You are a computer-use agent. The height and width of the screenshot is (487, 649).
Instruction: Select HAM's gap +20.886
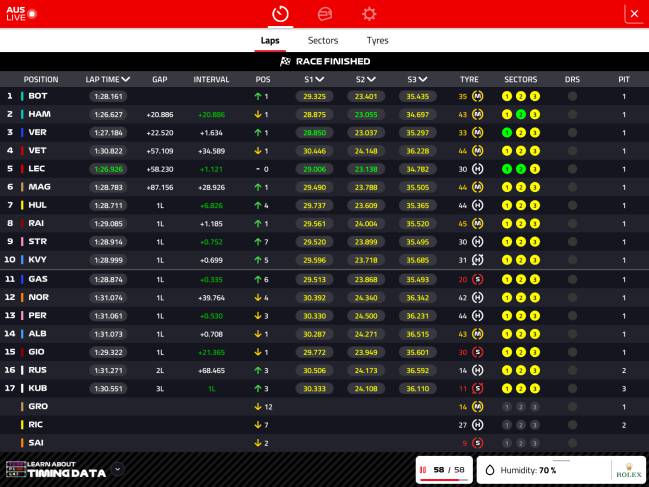coord(160,115)
